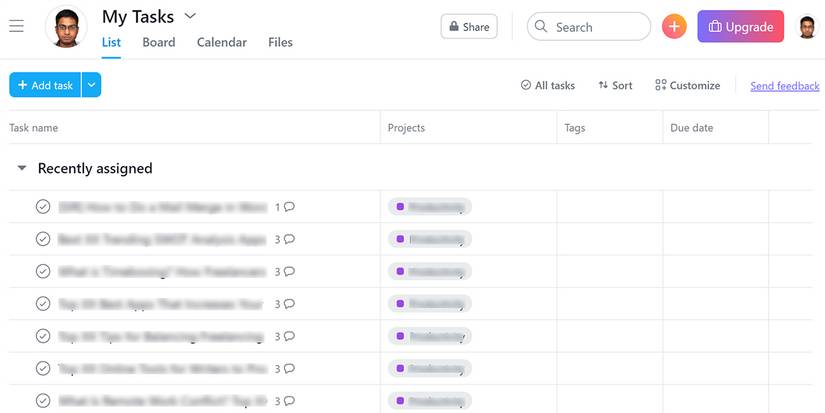Open the Customize view options
Image resolution: width=825 pixels, height=413 pixels.
[687, 85]
